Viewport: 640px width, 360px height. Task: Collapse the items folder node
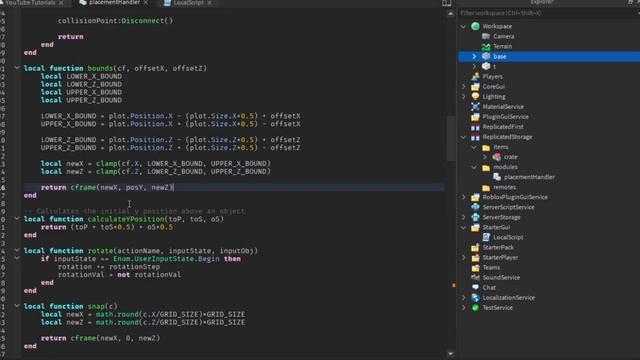click(474, 147)
